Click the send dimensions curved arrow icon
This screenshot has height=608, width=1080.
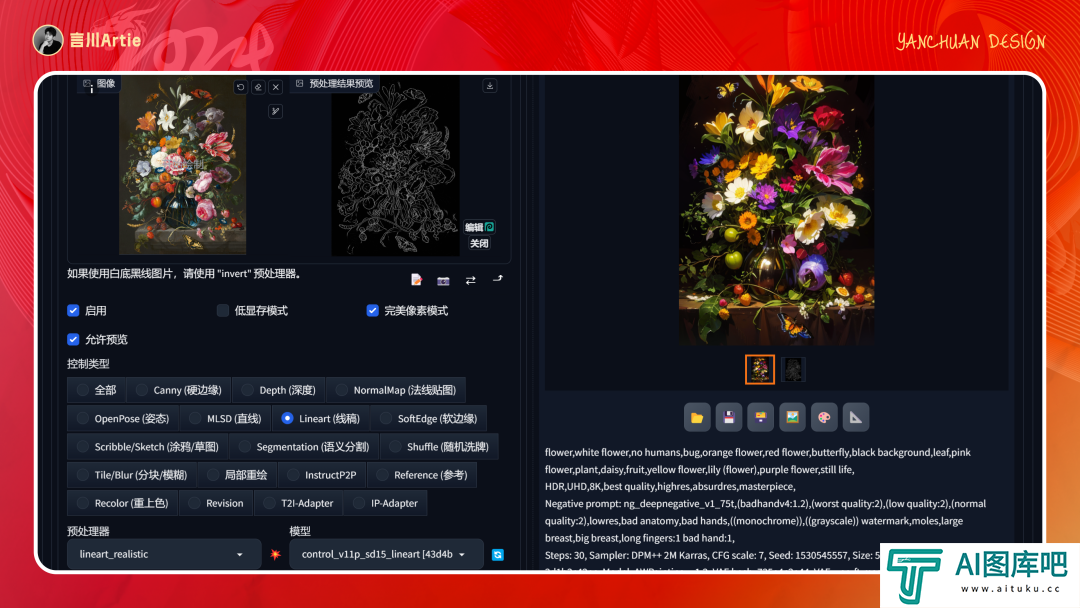tap(497, 279)
